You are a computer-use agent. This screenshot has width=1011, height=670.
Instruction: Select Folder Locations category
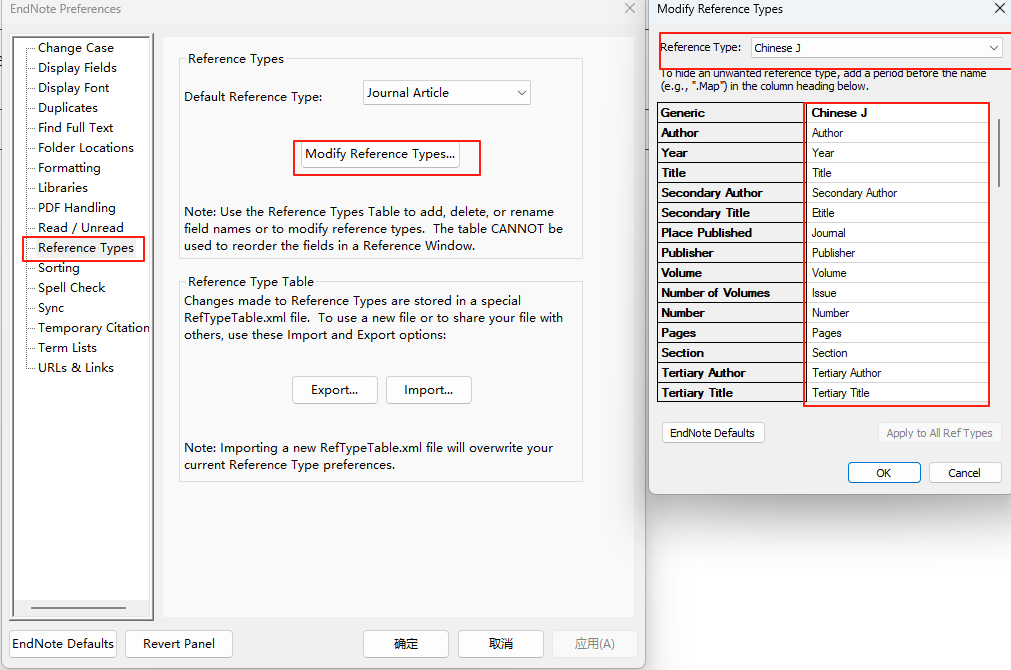click(x=86, y=148)
